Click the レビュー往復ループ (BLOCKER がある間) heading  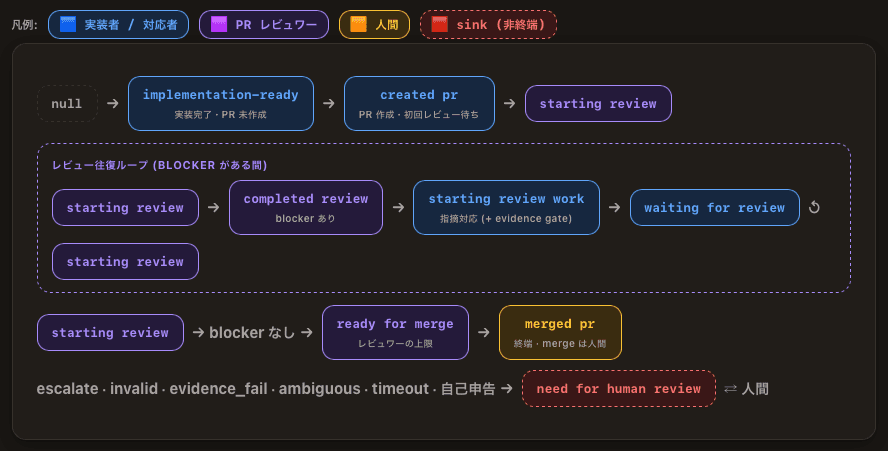click(x=159, y=165)
